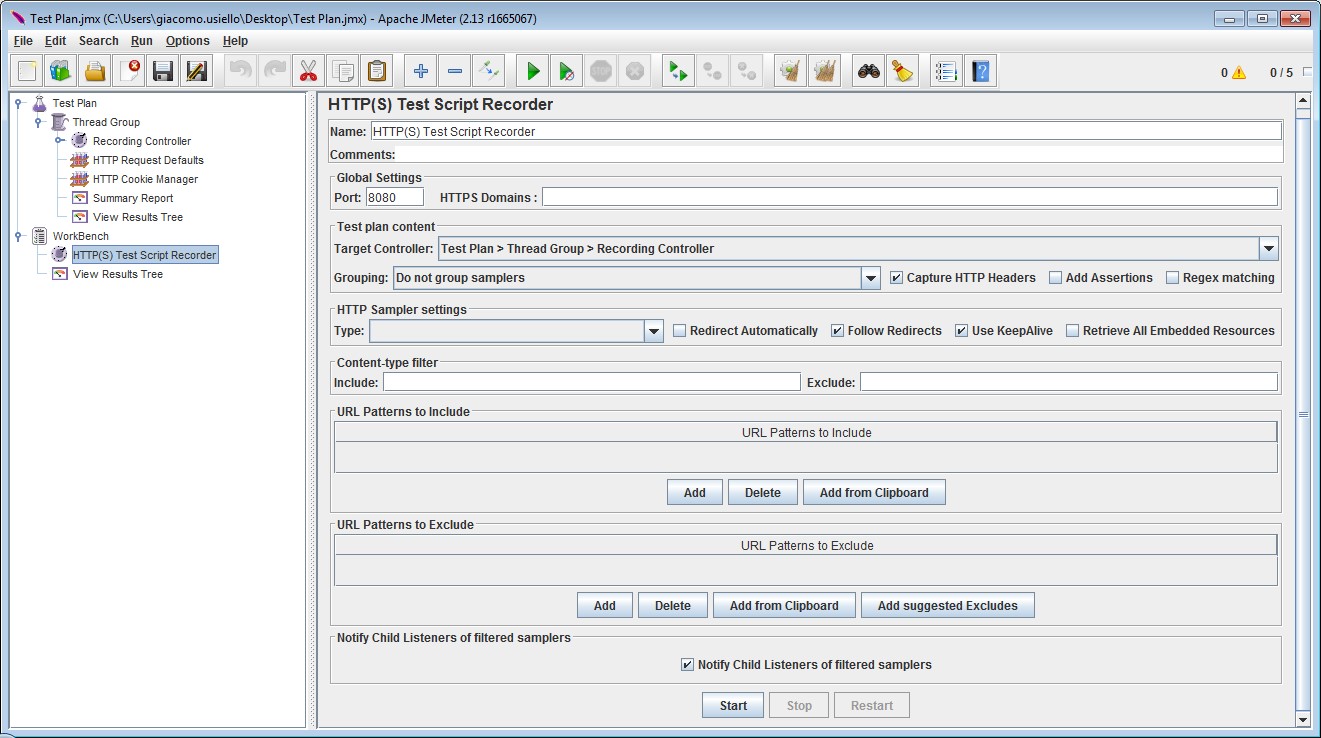Paste using the clipboard icon
Screen dimensions: 1321x738
pos(376,71)
